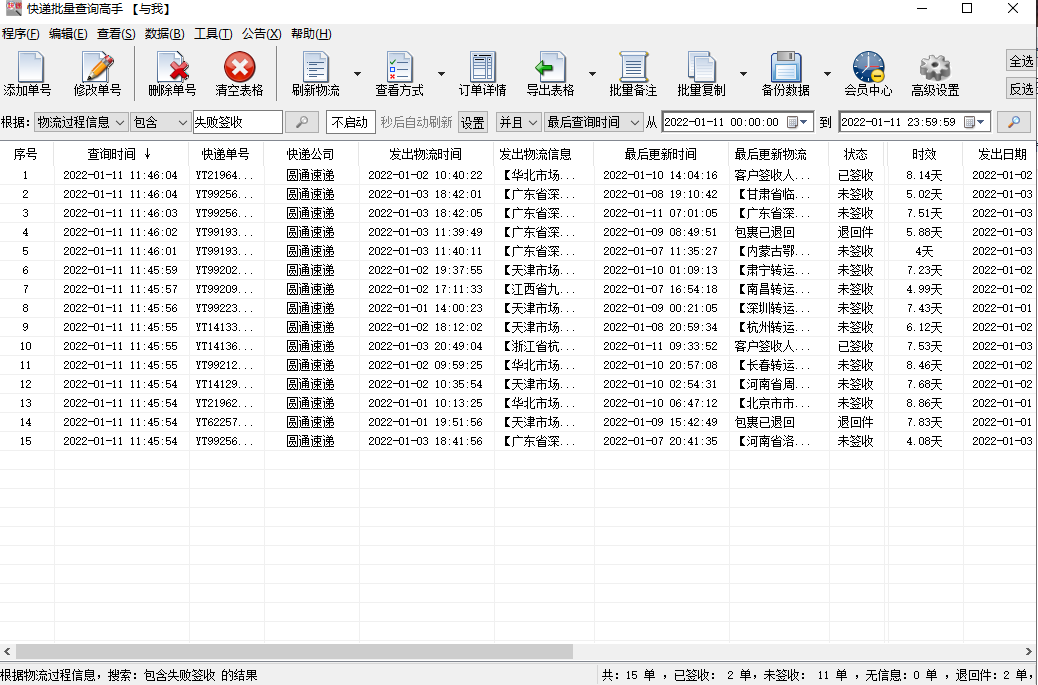Click the 全选 select all button
Viewport: 1038px width, 685px height.
(1021, 61)
